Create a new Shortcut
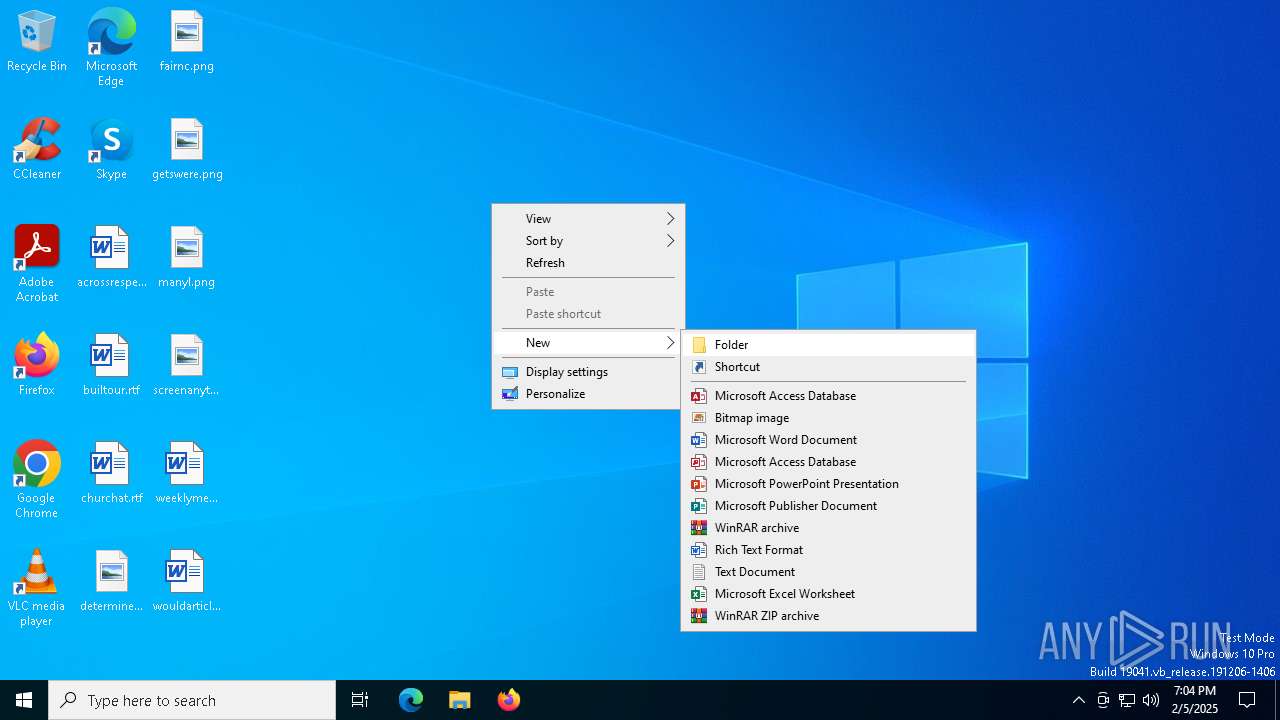 (x=828, y=367)
